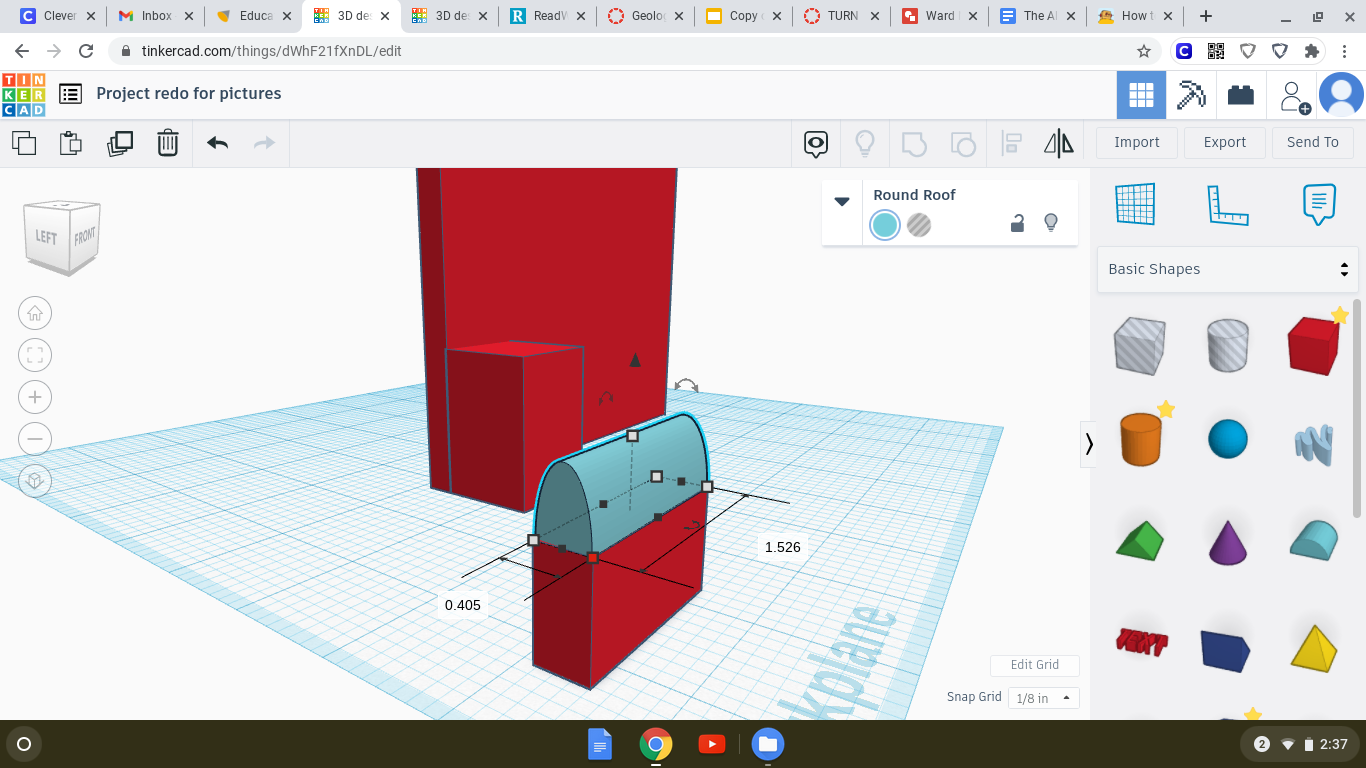Image resolution: width=1366 pixels, height=768 pixels.
Task: Open the notes visibility speech bubble icon
Action: point(816,143)
